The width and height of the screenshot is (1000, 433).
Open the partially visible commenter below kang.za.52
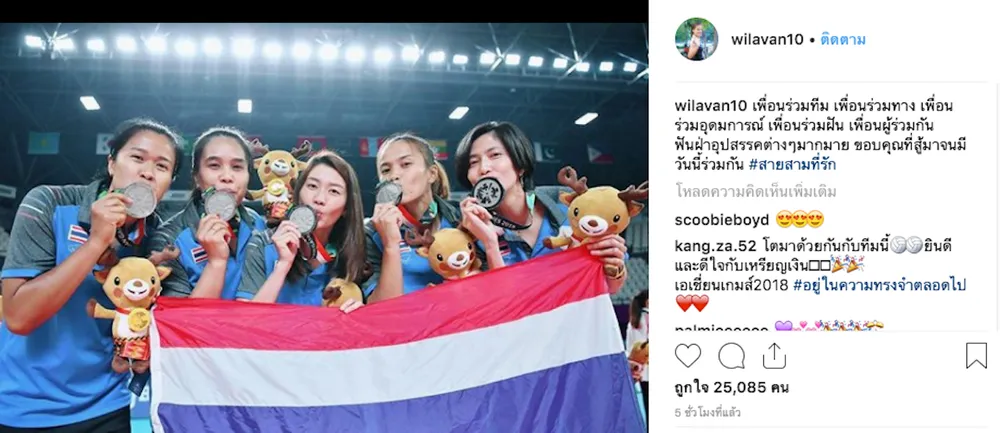[x=722, y=328]
